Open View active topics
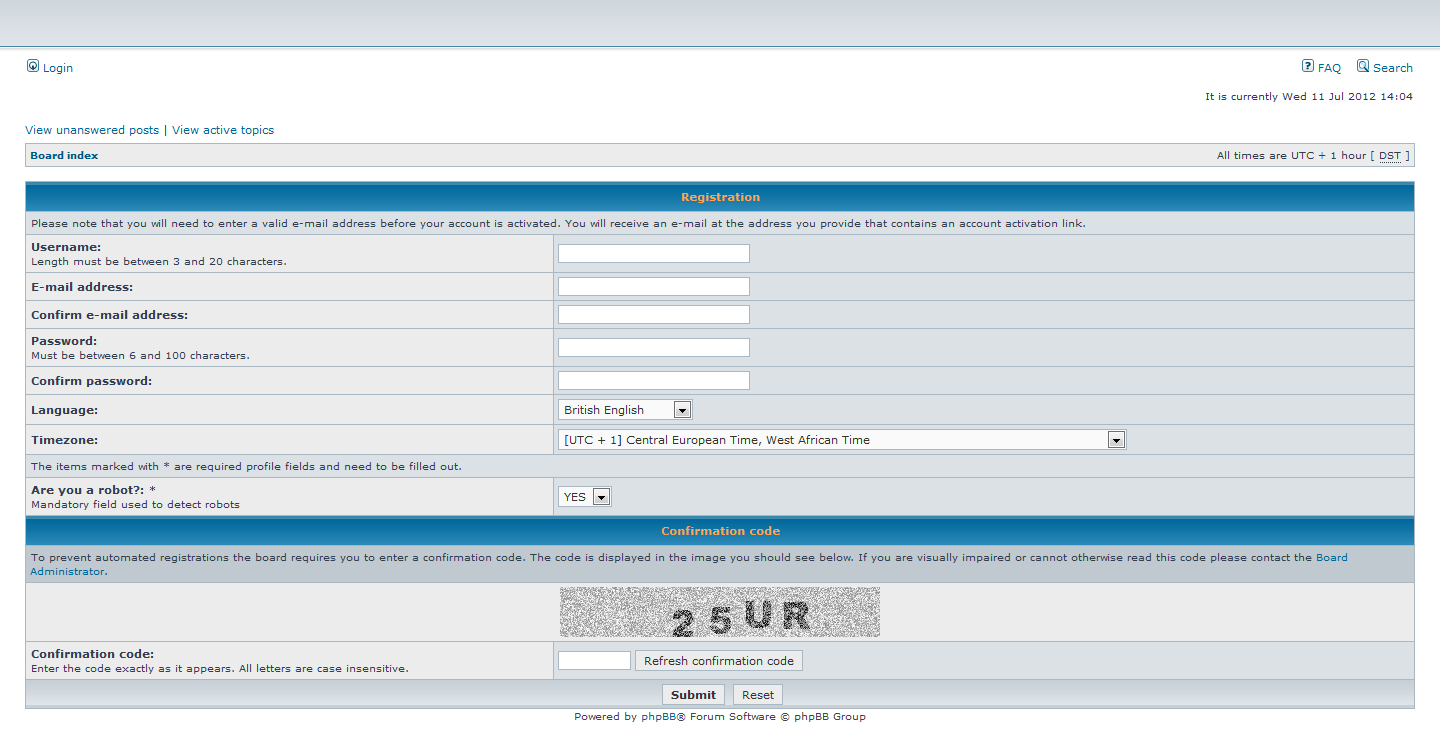1441x750 pixels. [223, 130]
